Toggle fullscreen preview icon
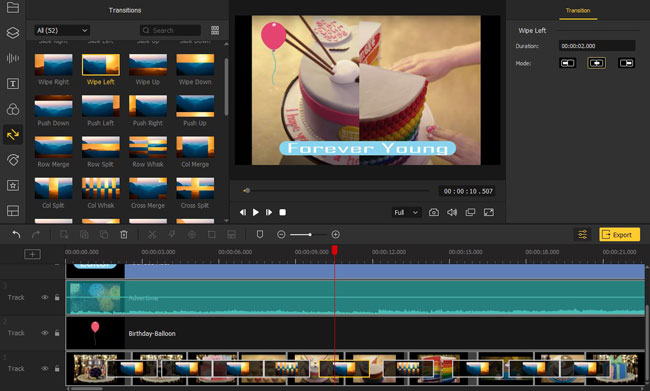Viewport: 650px width, 391px height. (489, 212)
